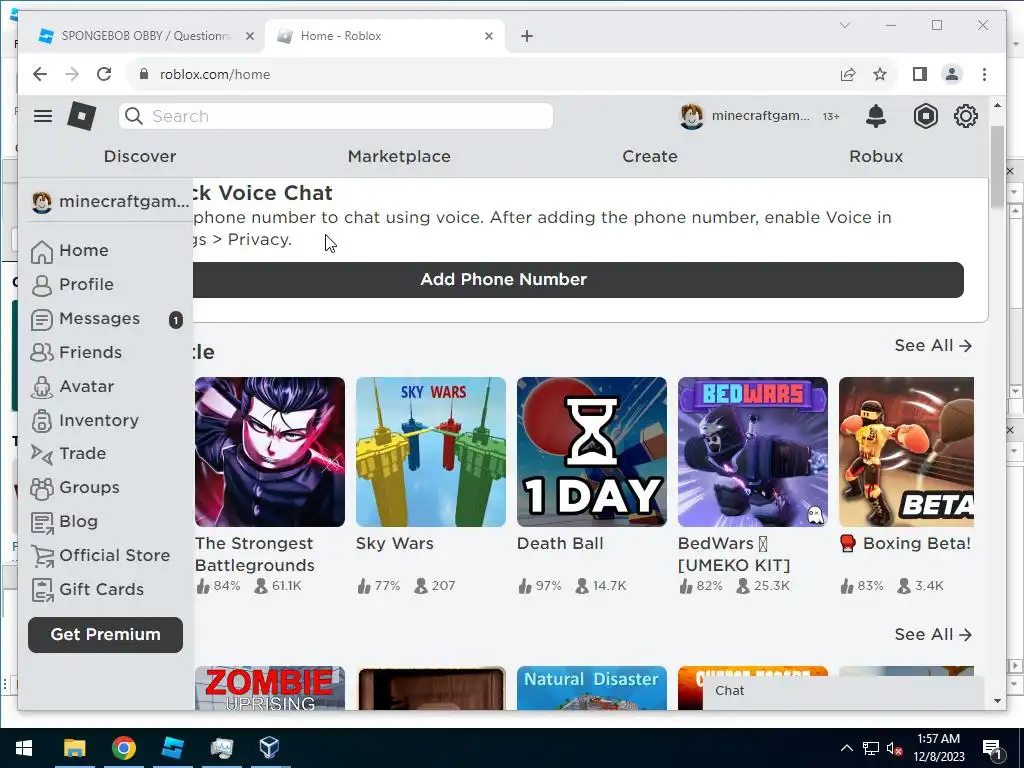Go to the Create page
The height and width of the screenshot is (768, 1024).
click(650, 157)
